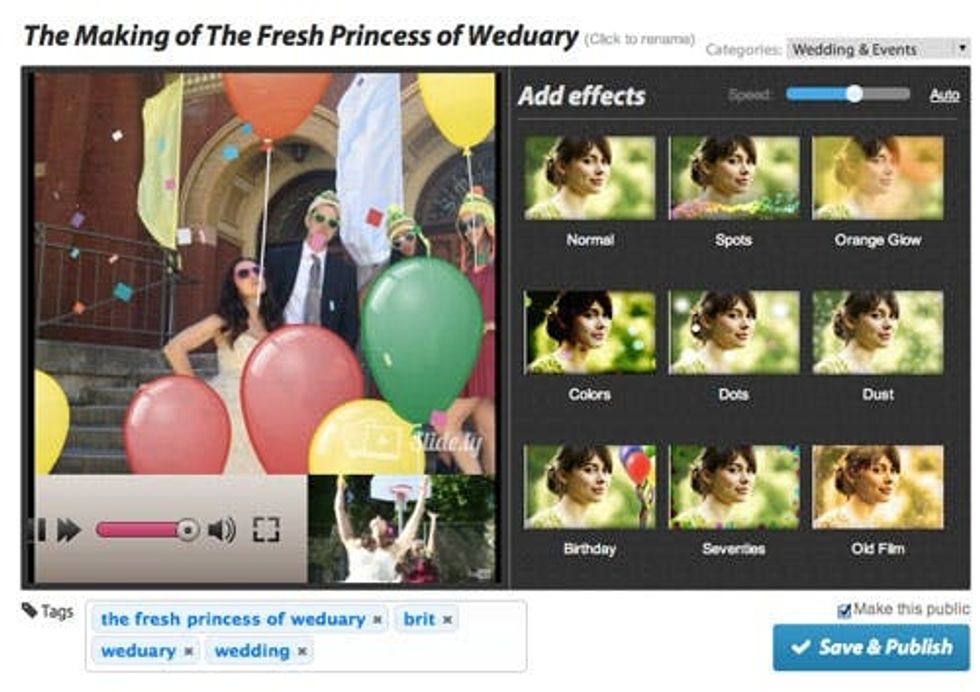
Task: Toggle the 'Make this public' checkbox
Action: (844, 610)
